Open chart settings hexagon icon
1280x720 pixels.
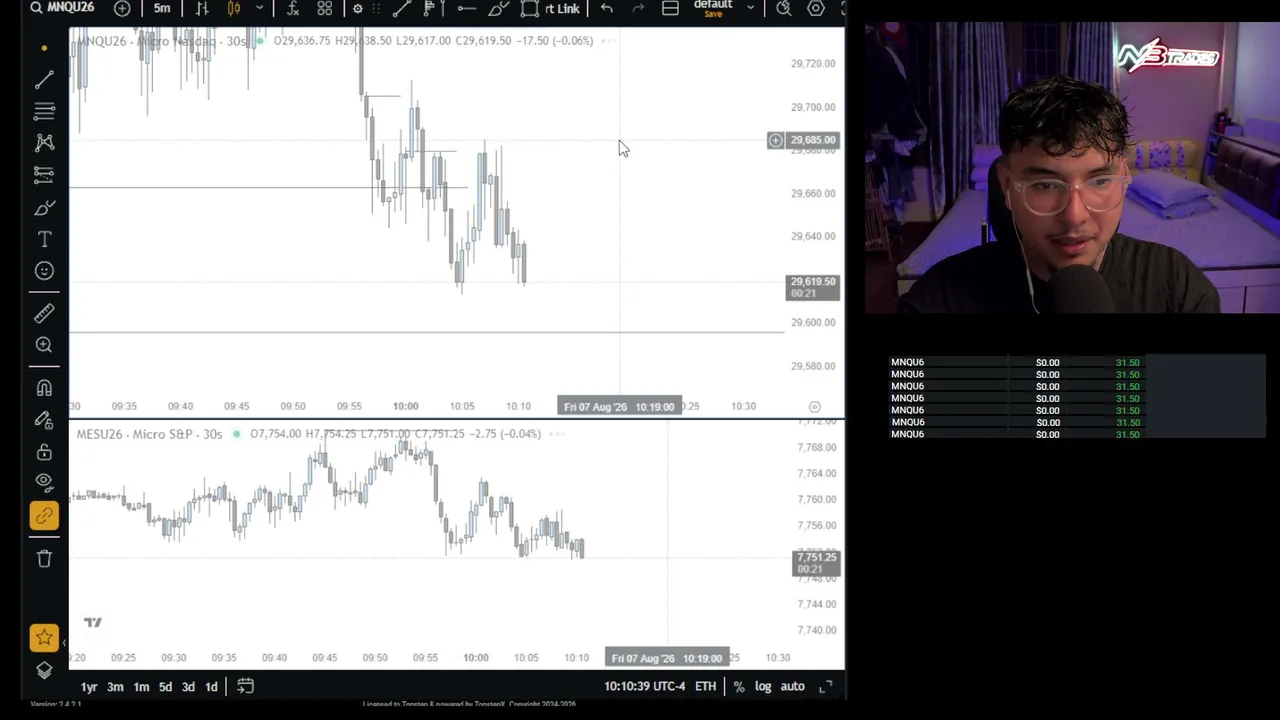coord(816,8)
